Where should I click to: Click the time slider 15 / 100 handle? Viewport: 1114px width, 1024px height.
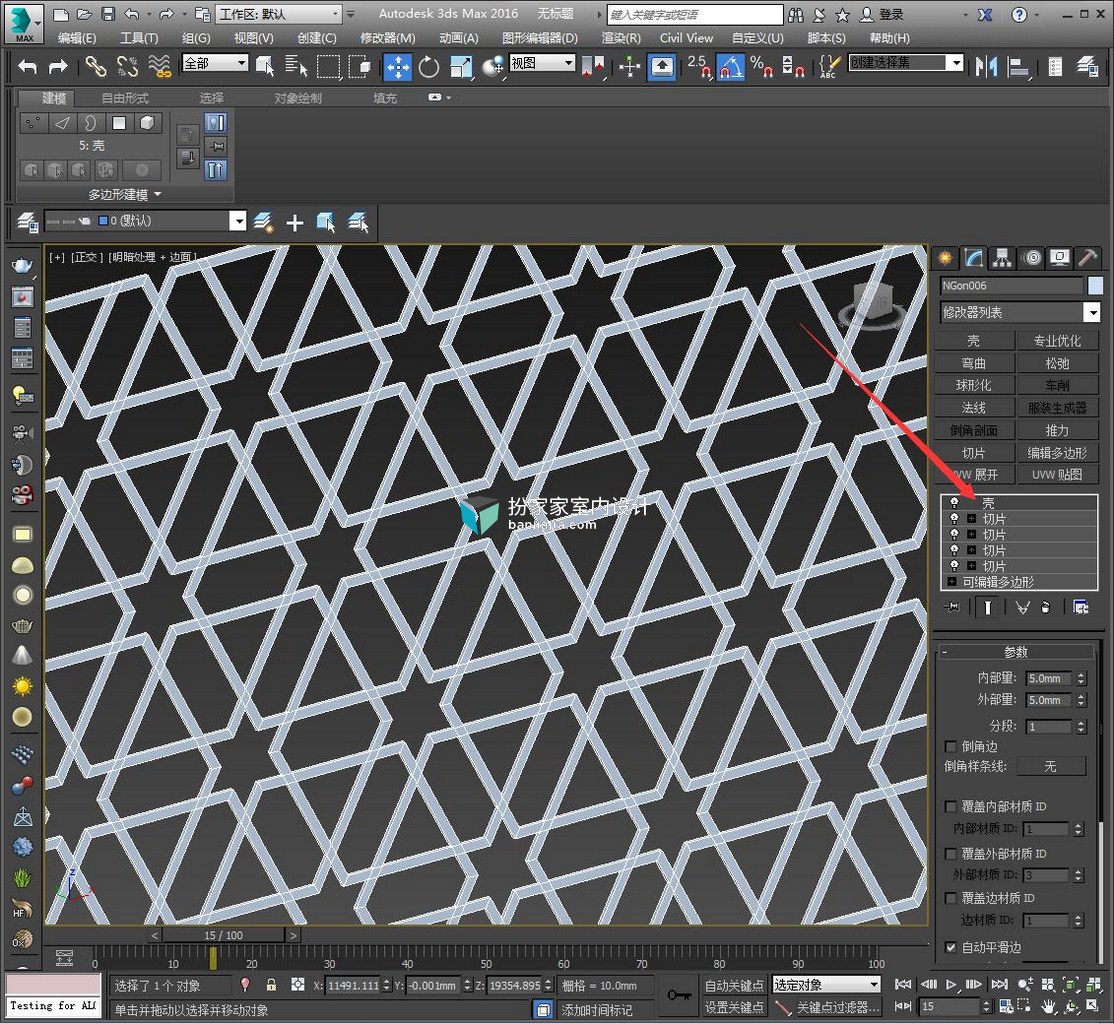[223, 935]
